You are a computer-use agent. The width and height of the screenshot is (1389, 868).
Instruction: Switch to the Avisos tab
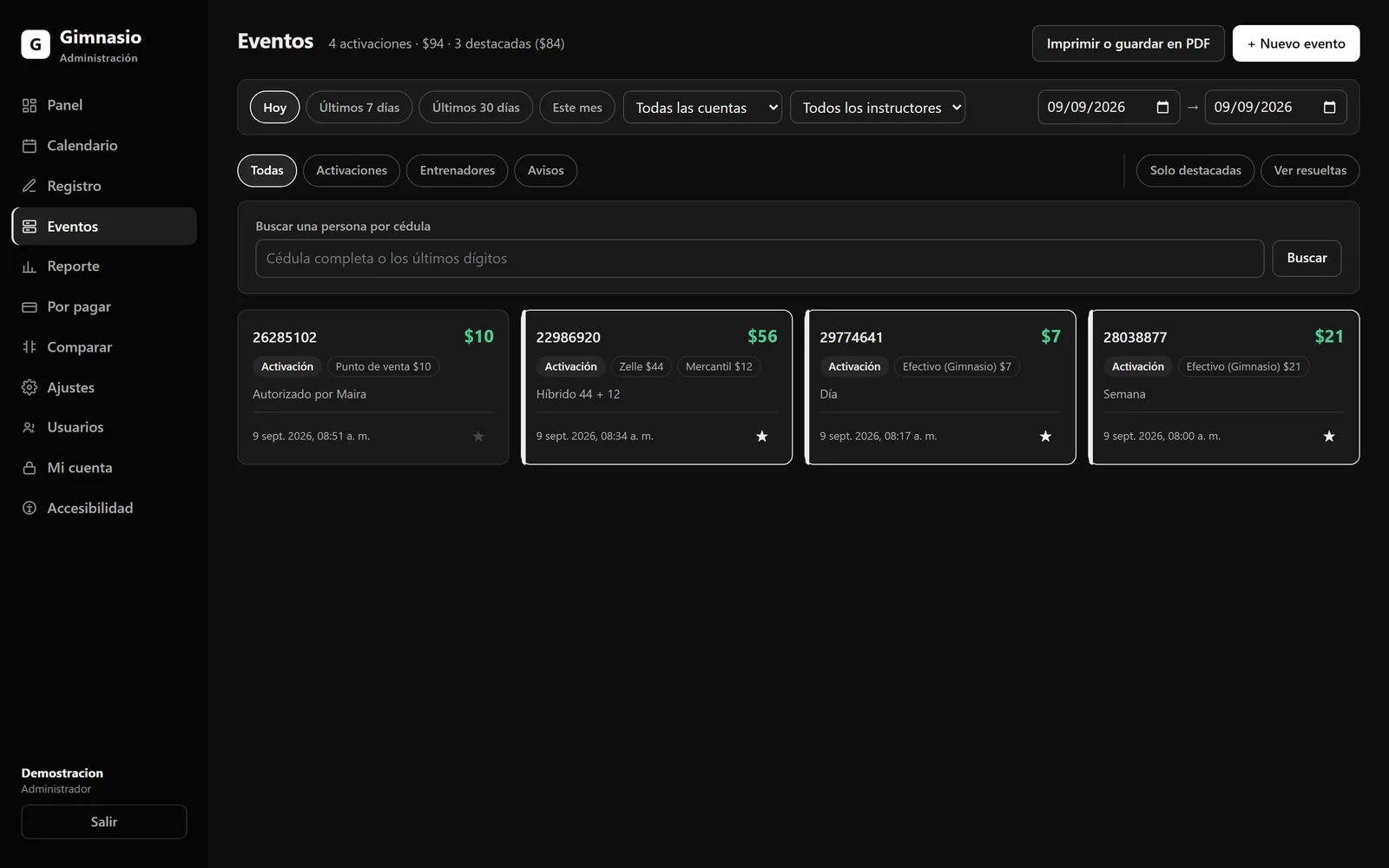coord(546,171)
